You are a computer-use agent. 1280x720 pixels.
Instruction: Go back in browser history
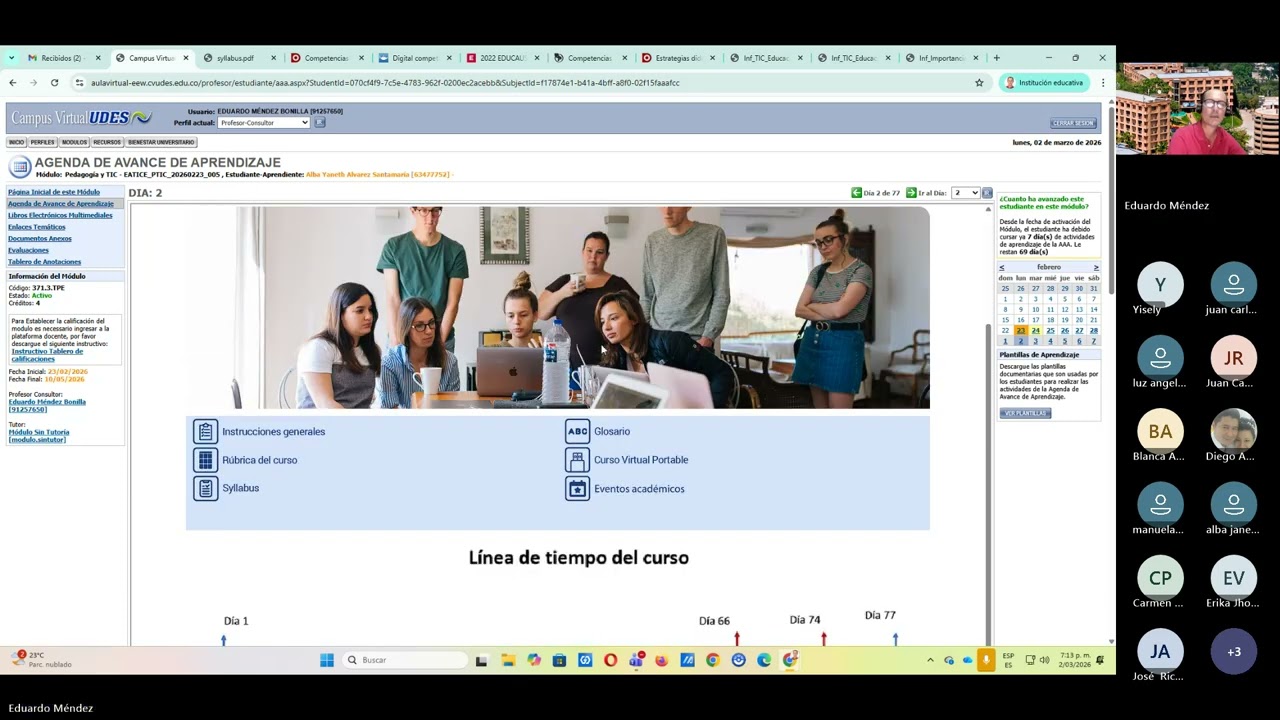coord(12,83)
